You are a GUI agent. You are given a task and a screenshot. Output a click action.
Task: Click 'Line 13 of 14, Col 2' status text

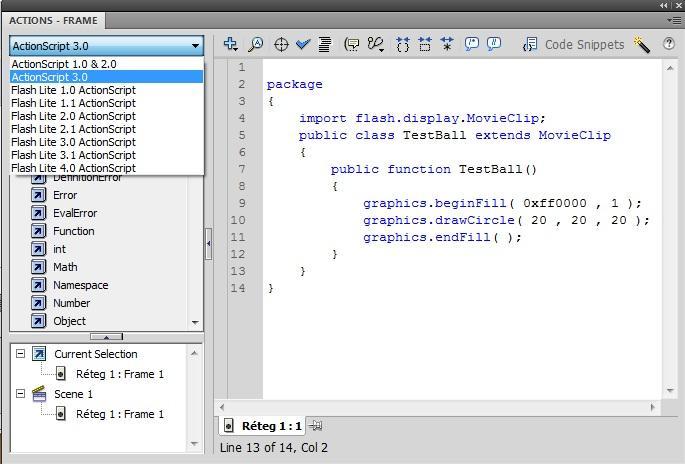[274, 447]
